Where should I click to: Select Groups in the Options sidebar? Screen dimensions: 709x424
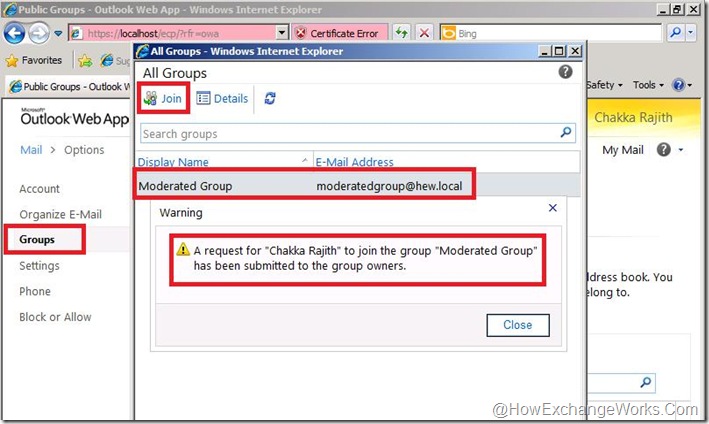[37, 240]
